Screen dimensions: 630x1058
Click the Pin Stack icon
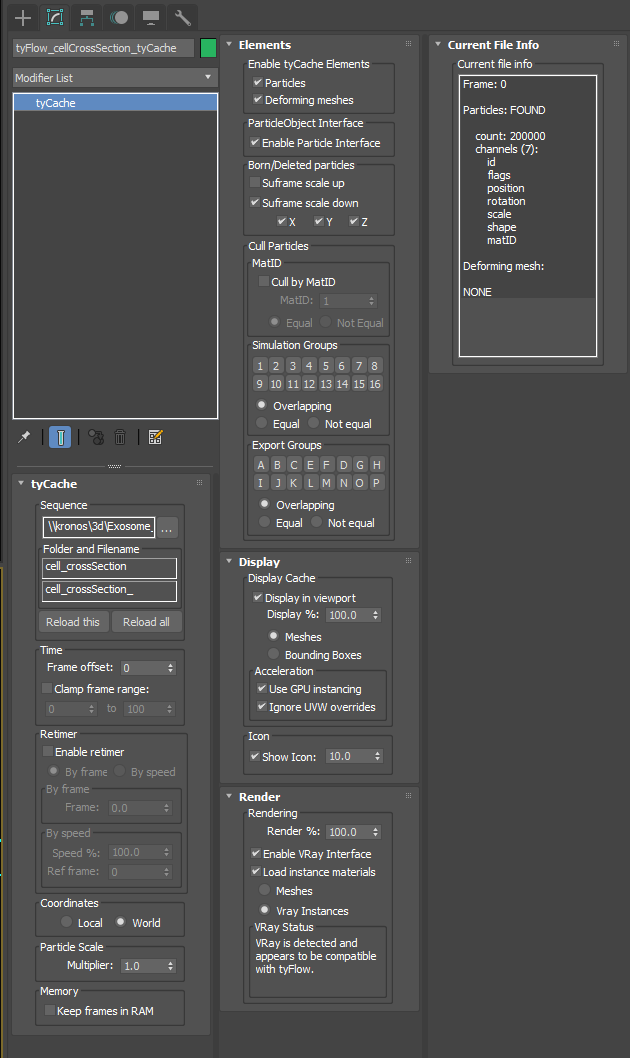(x=24, y=437)
